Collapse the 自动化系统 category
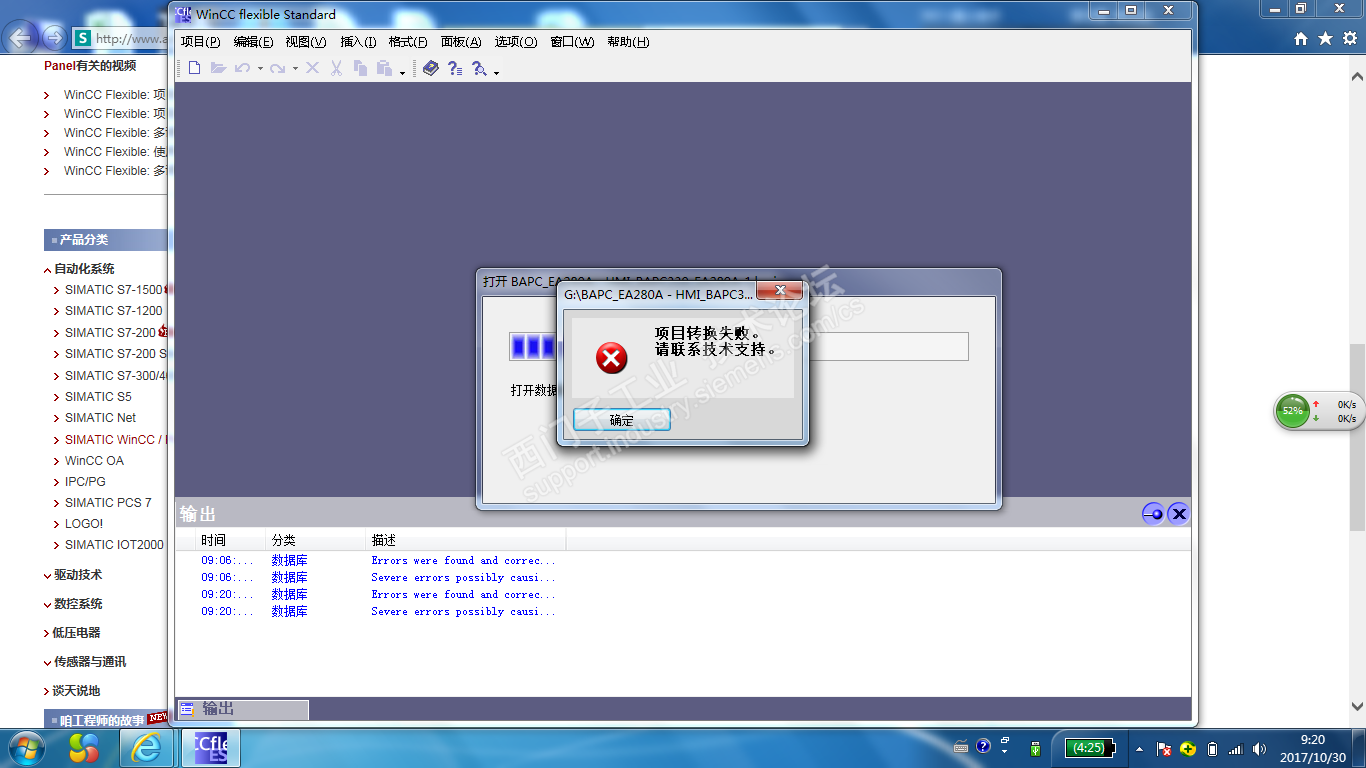 pos(47,270)
